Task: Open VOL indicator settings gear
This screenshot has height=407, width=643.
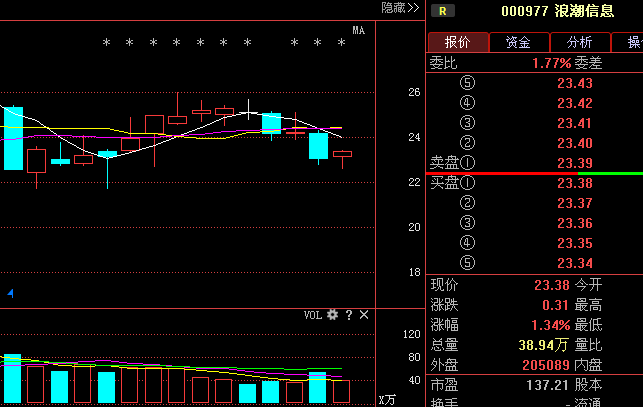Action: tap(332, 315)
